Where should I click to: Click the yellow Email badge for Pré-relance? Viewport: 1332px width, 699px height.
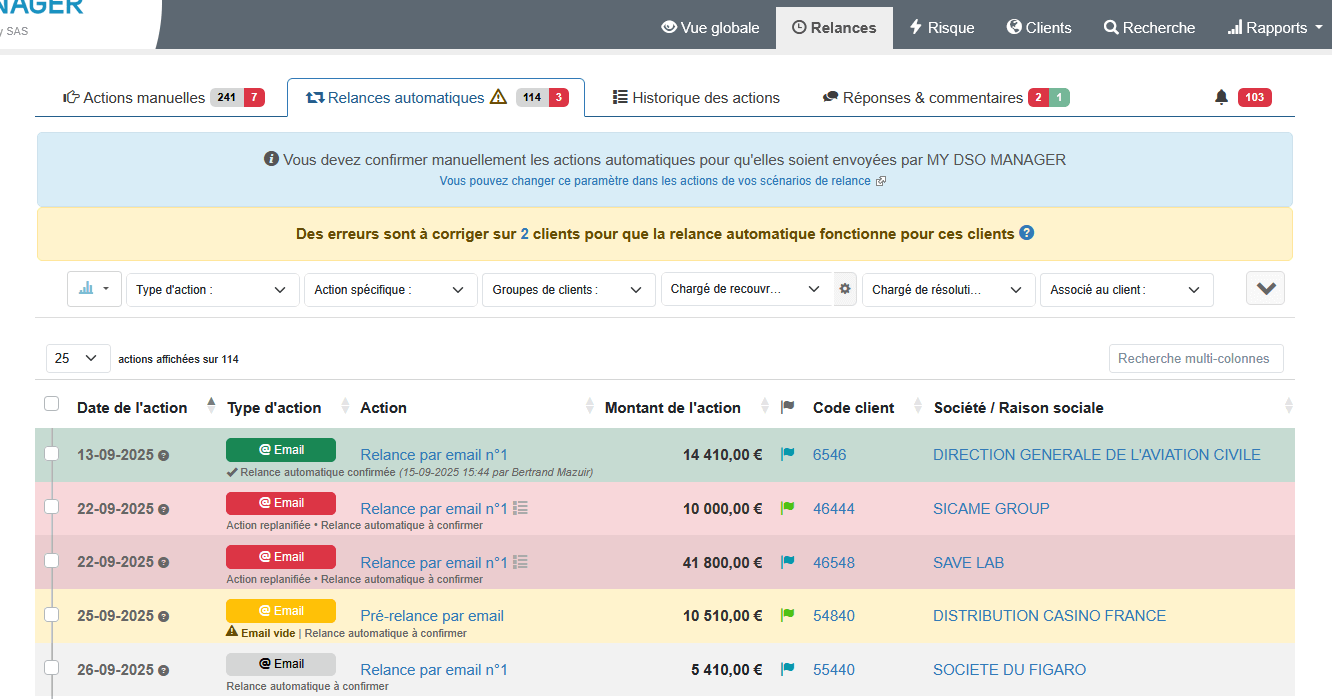click(281, 611)
